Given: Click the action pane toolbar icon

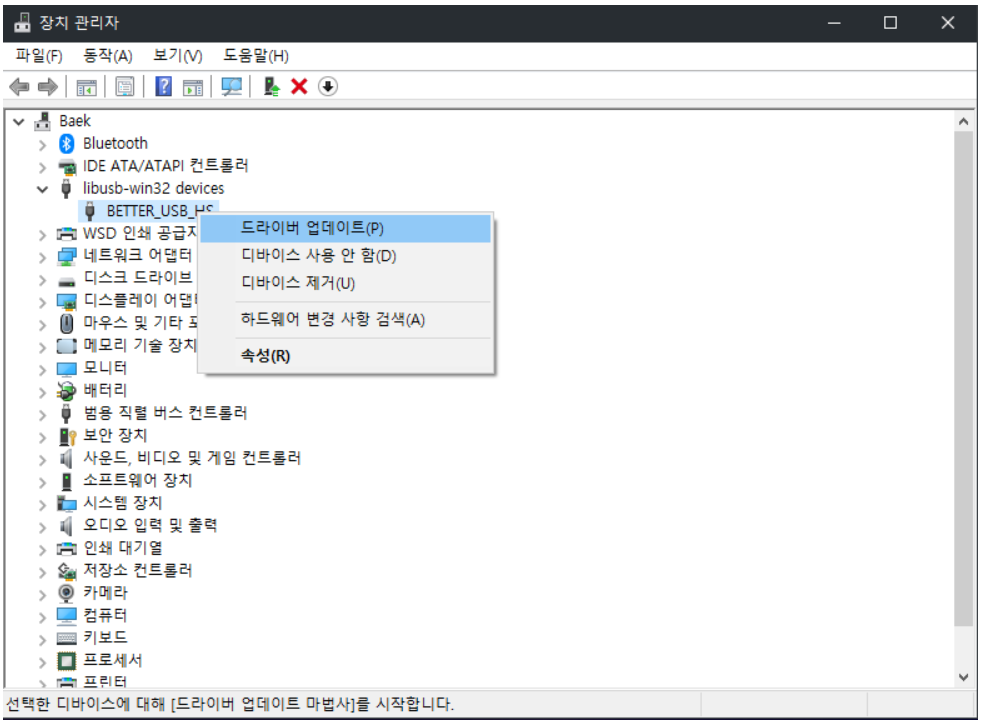Looking at the screenshot, I should 192,87.
